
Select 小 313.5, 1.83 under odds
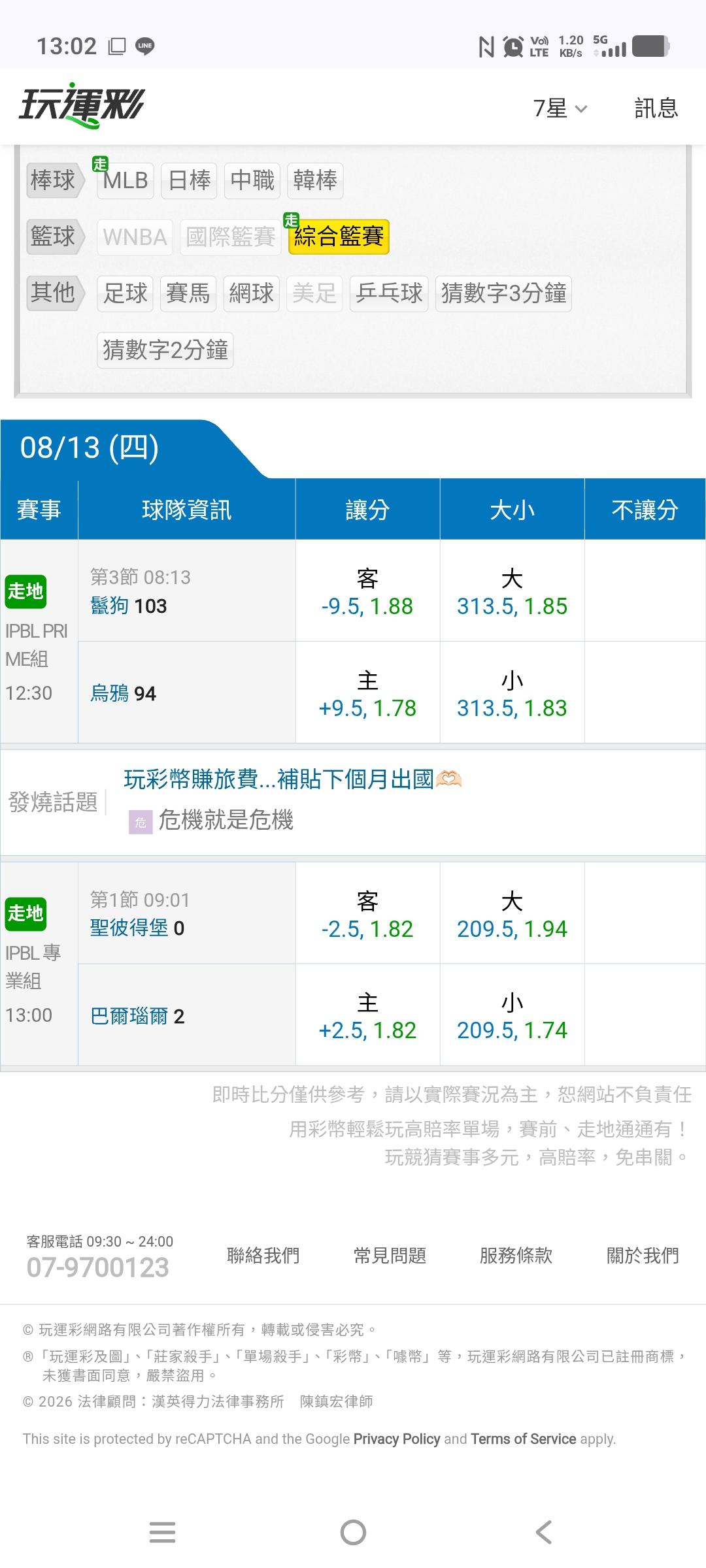pos(512,693)
